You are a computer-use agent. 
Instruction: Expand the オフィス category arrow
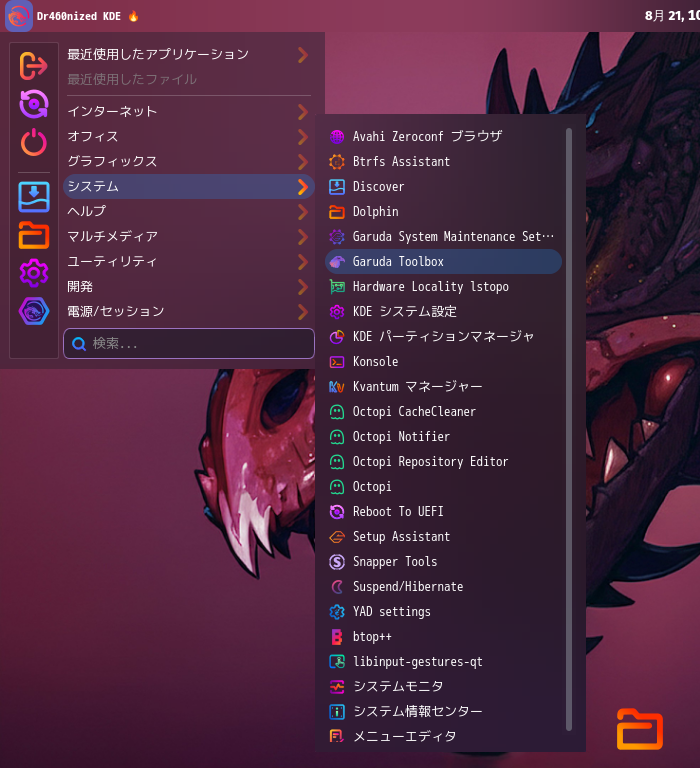click(303, 137)
